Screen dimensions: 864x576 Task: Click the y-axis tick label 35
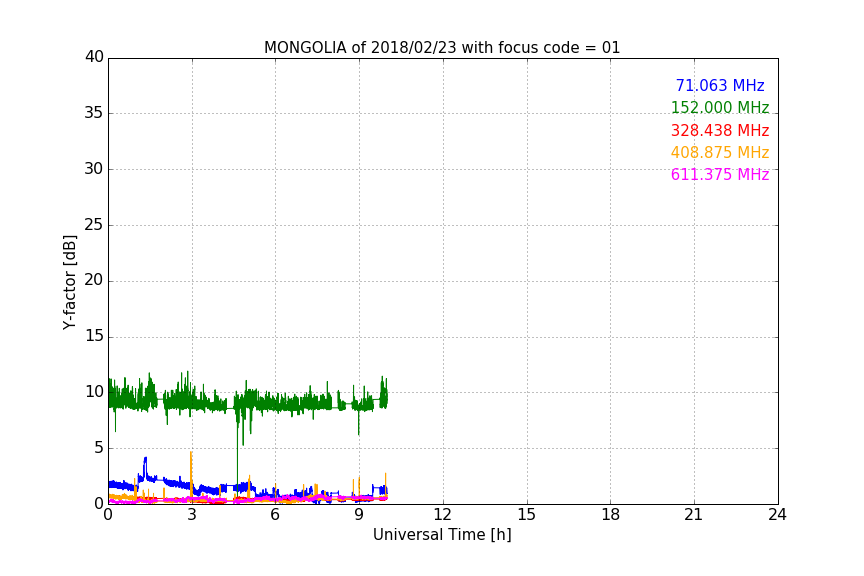tap(94, 113)
